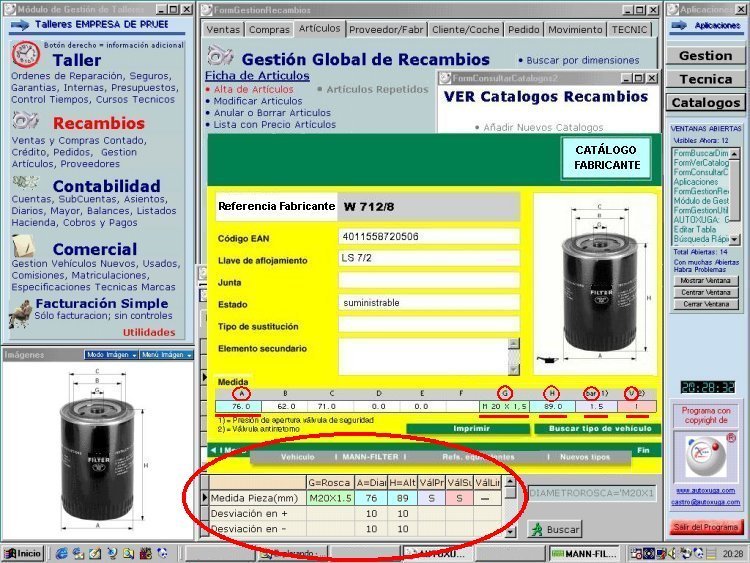Select the M20X1.5 rosca cell
Screen dimensions: 750x563
(330, 498)
